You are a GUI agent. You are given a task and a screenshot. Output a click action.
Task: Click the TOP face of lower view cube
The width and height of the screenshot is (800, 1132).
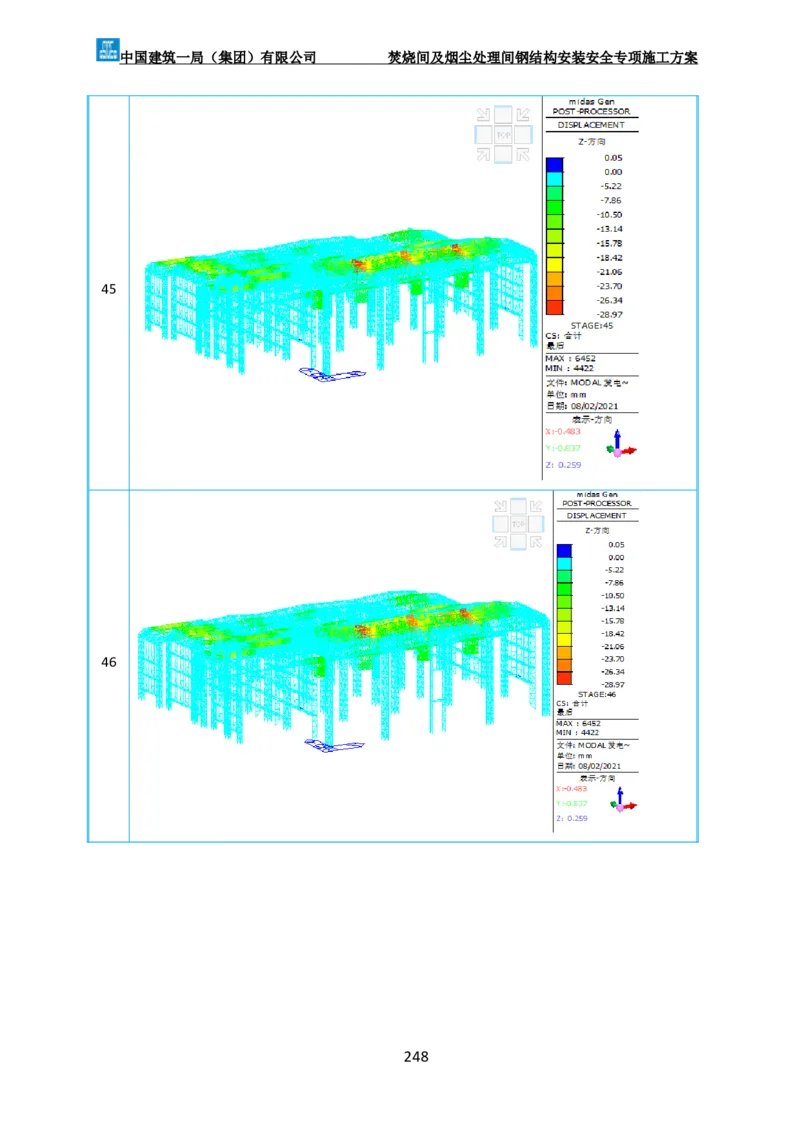coord(518,524)
